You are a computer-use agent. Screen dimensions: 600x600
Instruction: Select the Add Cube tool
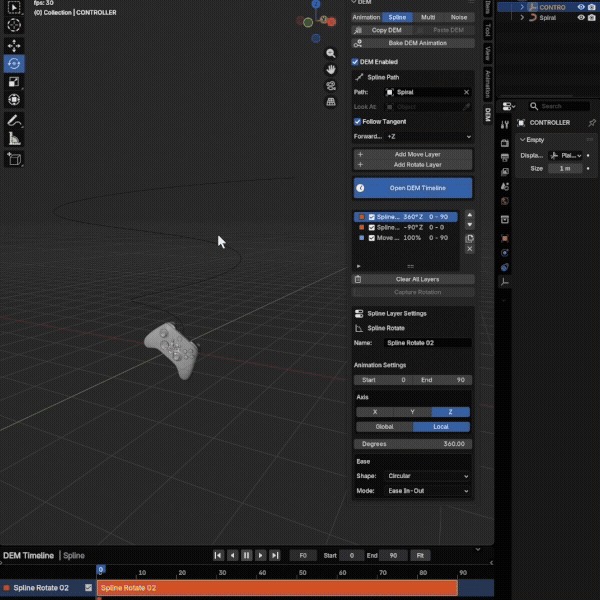pyautogui.click(x=14, y=159)
